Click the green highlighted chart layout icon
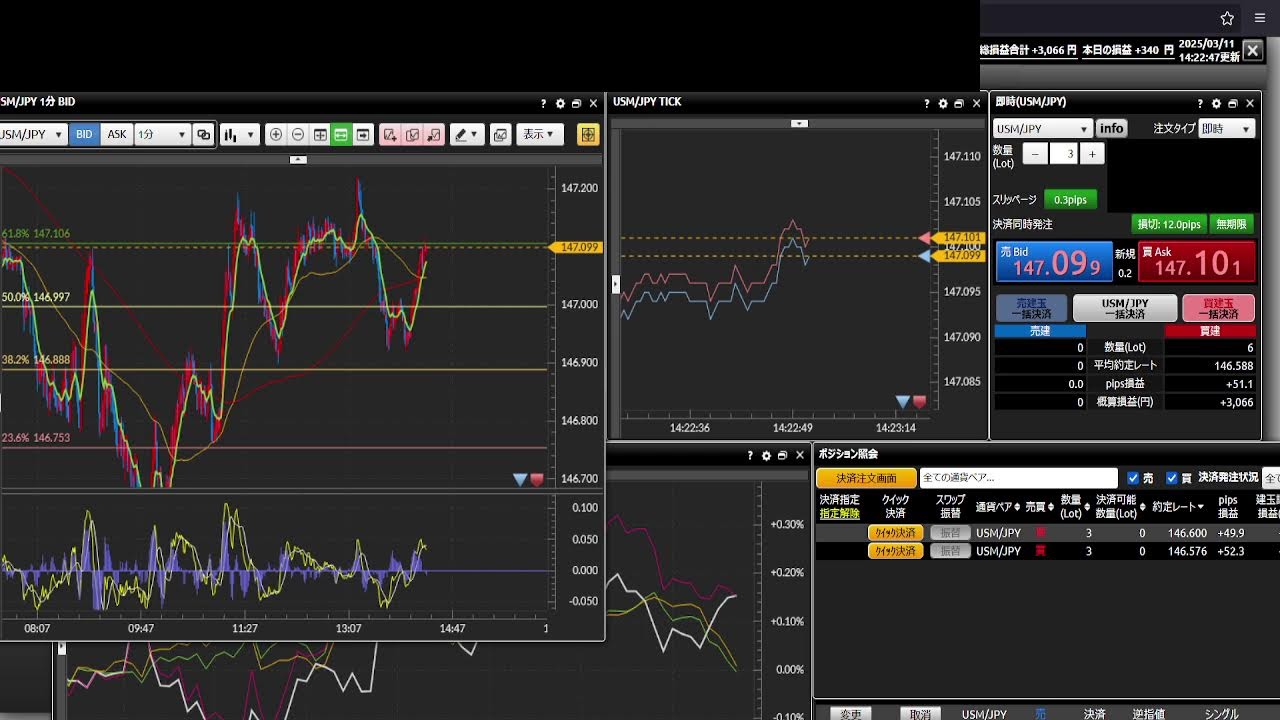 (341, 135)
